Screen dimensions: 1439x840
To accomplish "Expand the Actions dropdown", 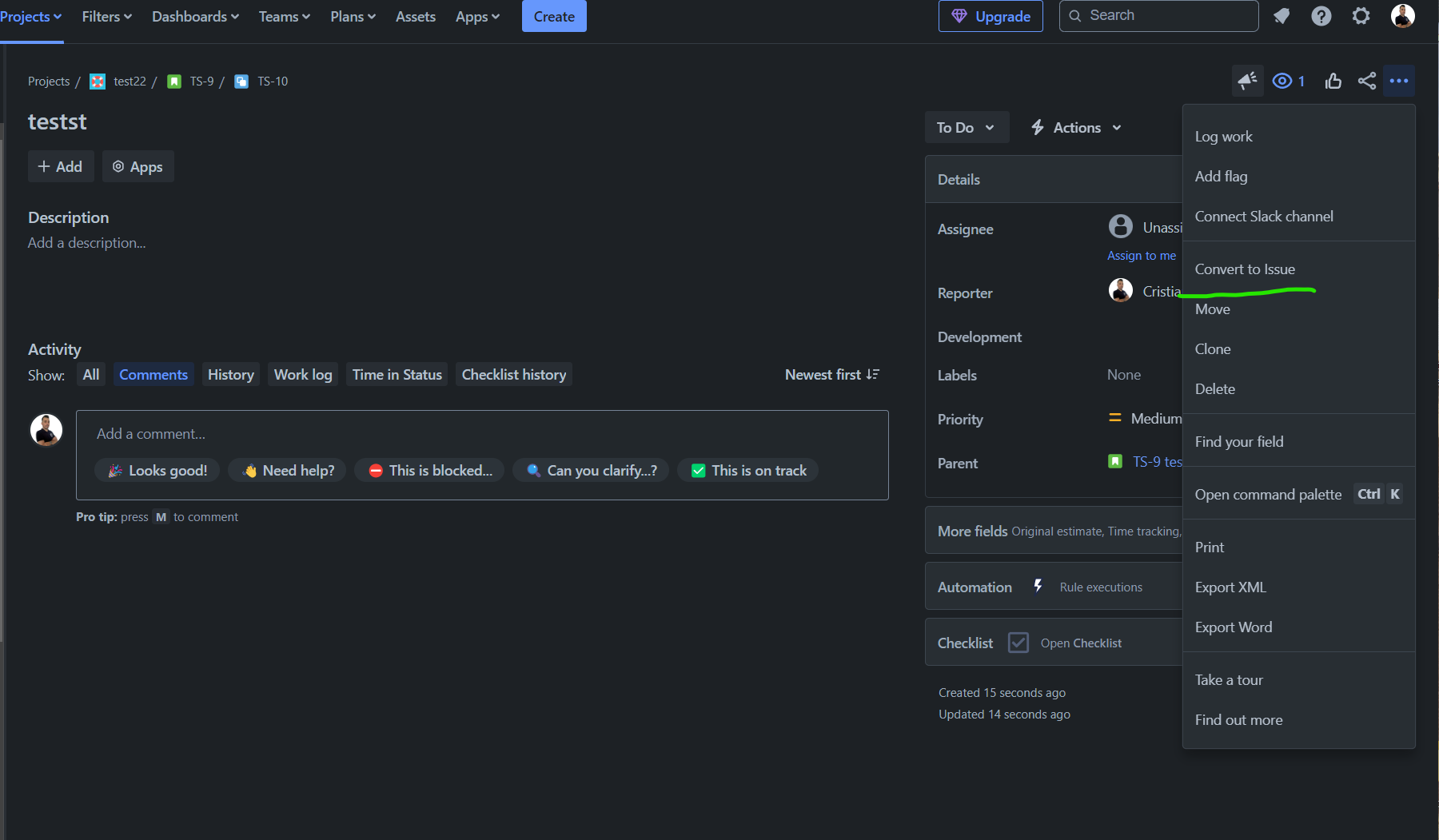I will [x=1075, y=127].
